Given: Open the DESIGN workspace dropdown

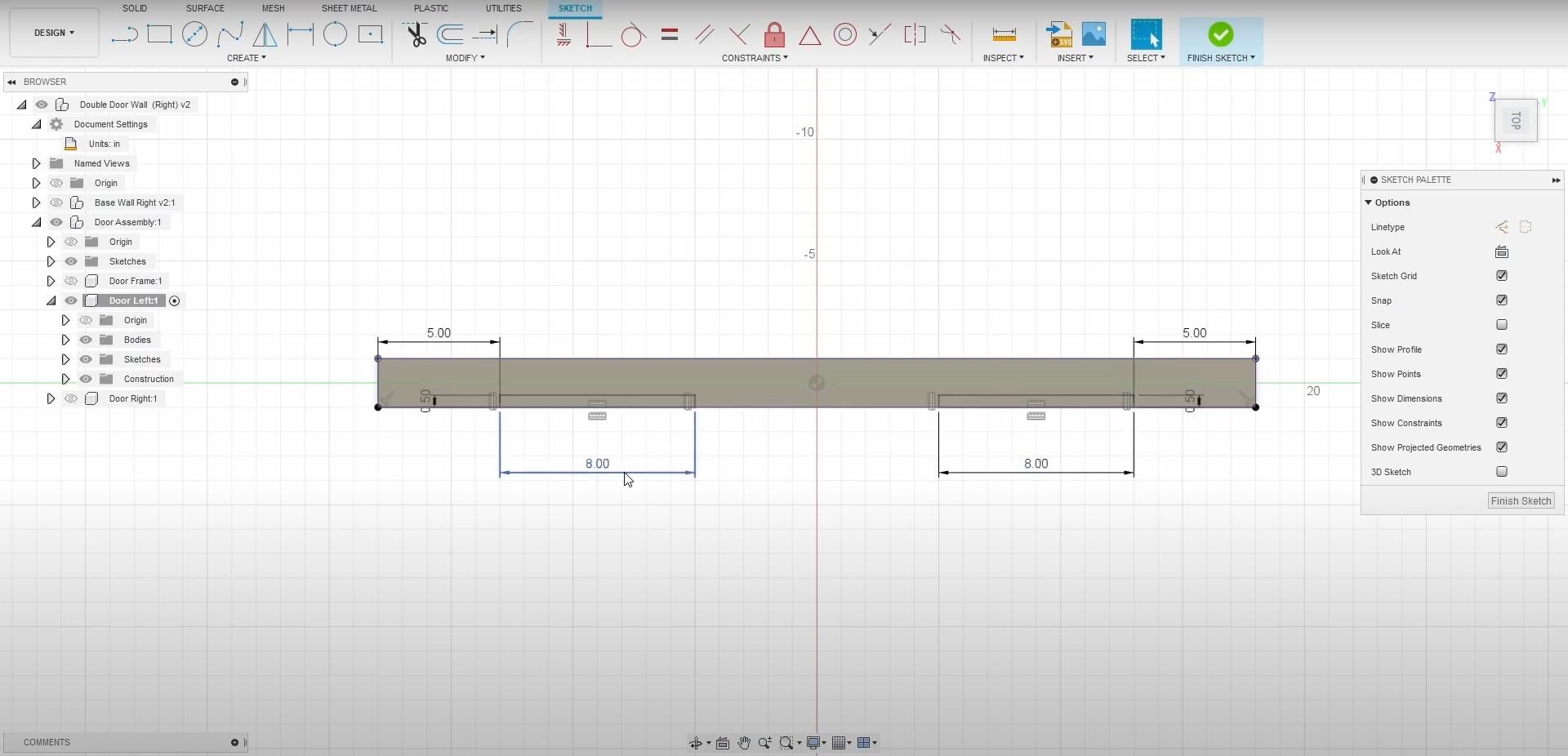Looking at the screenshot, I should pos(54,33).
